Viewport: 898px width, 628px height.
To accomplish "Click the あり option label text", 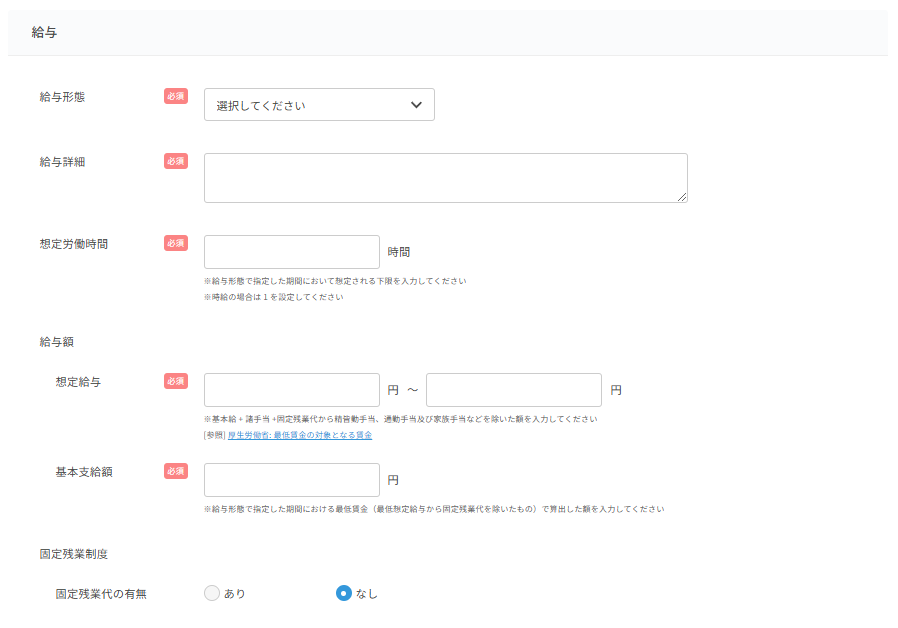I will [235, 594].
